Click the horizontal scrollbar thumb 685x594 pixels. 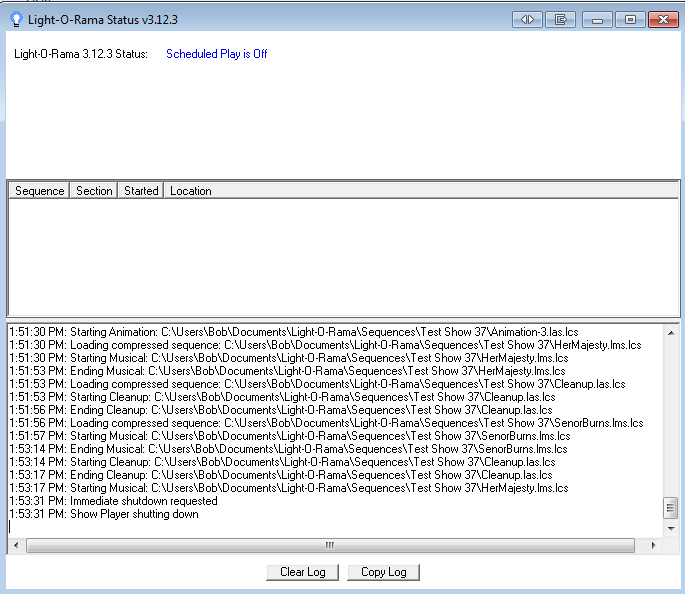tap(330, 545)
